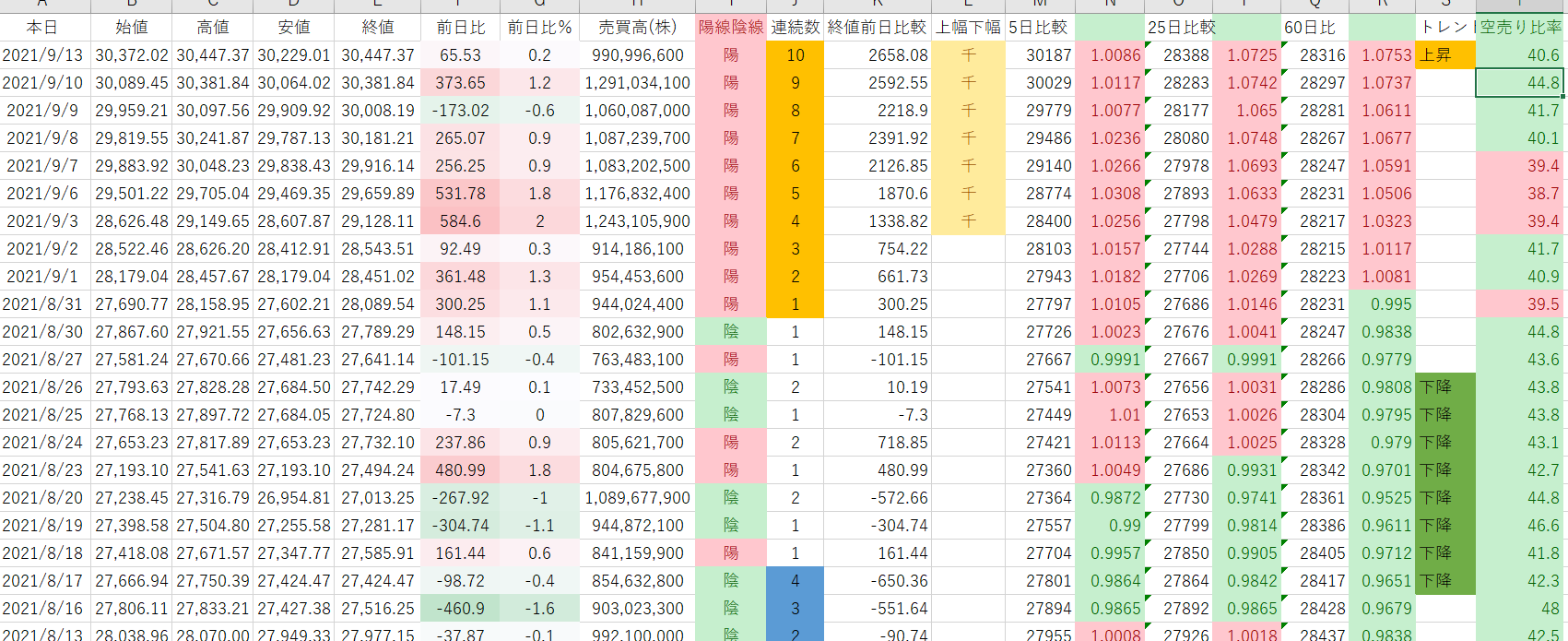Screen dimensions: 1568x641
Task: Select the short-selling ratio 38.7
Action: pos(1522,194)
